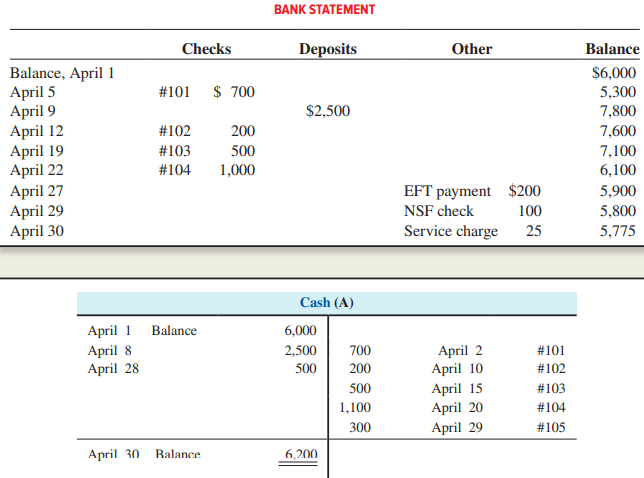Select the $2,500 deposit on April 9
Viewport: 644px width, 478px height.
328,111
